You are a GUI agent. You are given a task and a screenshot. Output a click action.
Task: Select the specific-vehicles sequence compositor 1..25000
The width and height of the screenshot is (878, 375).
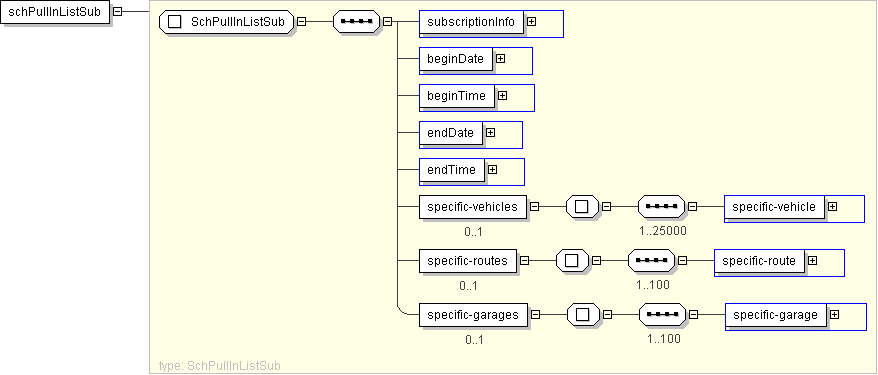pos(661,207)
